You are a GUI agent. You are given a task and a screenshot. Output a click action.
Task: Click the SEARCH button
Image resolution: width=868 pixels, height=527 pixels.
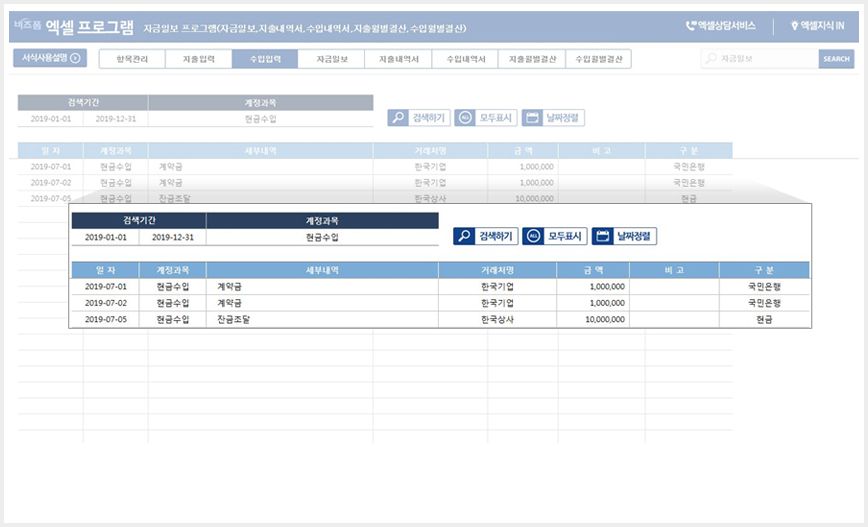click(x=836, y=59)
